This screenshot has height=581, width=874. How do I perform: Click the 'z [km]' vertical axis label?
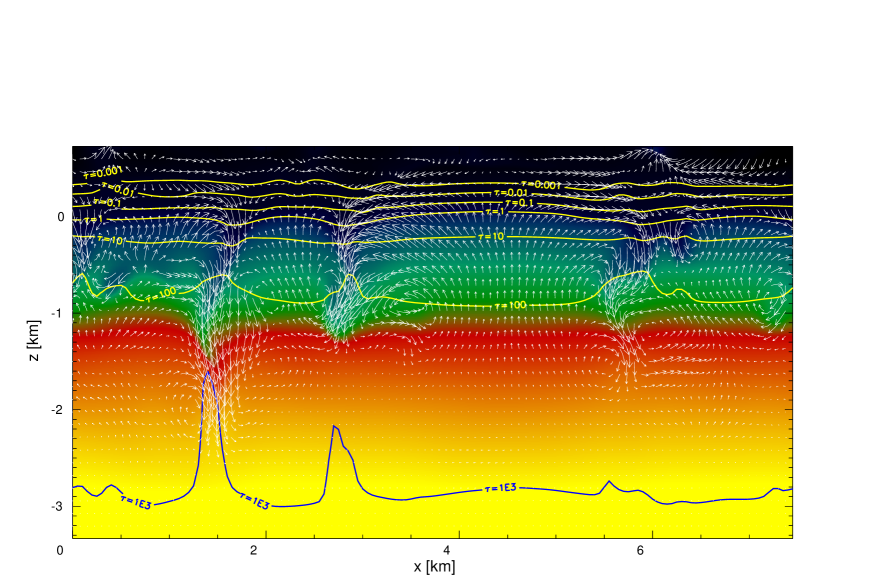tap(34, 340)
